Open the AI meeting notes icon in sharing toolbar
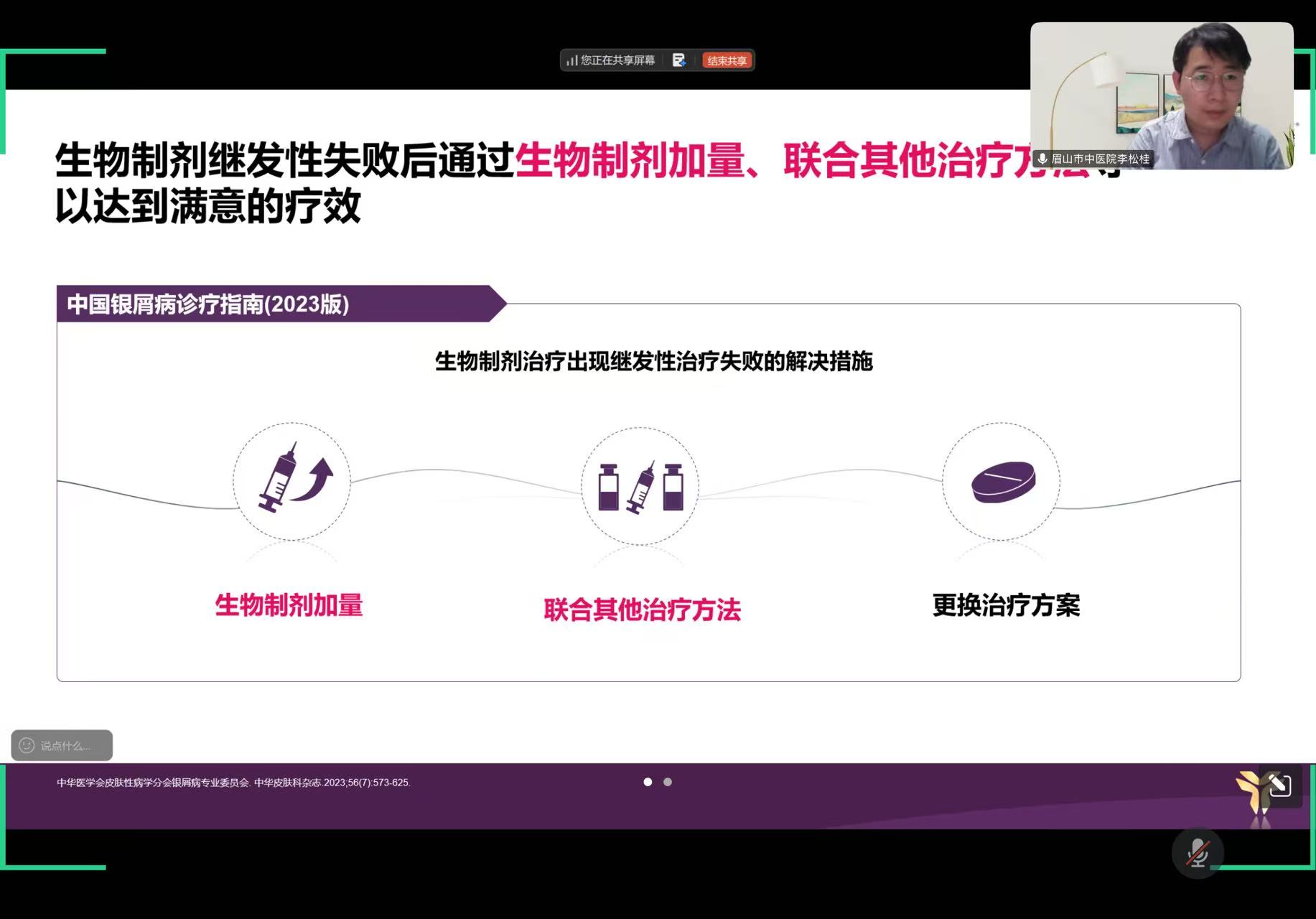 click(x=678, y=60)
